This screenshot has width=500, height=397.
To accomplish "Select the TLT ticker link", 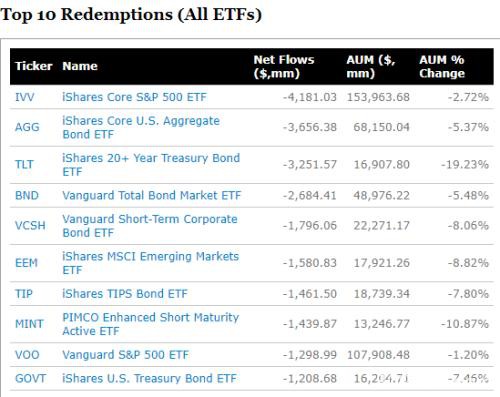I will tap(24, 164).
